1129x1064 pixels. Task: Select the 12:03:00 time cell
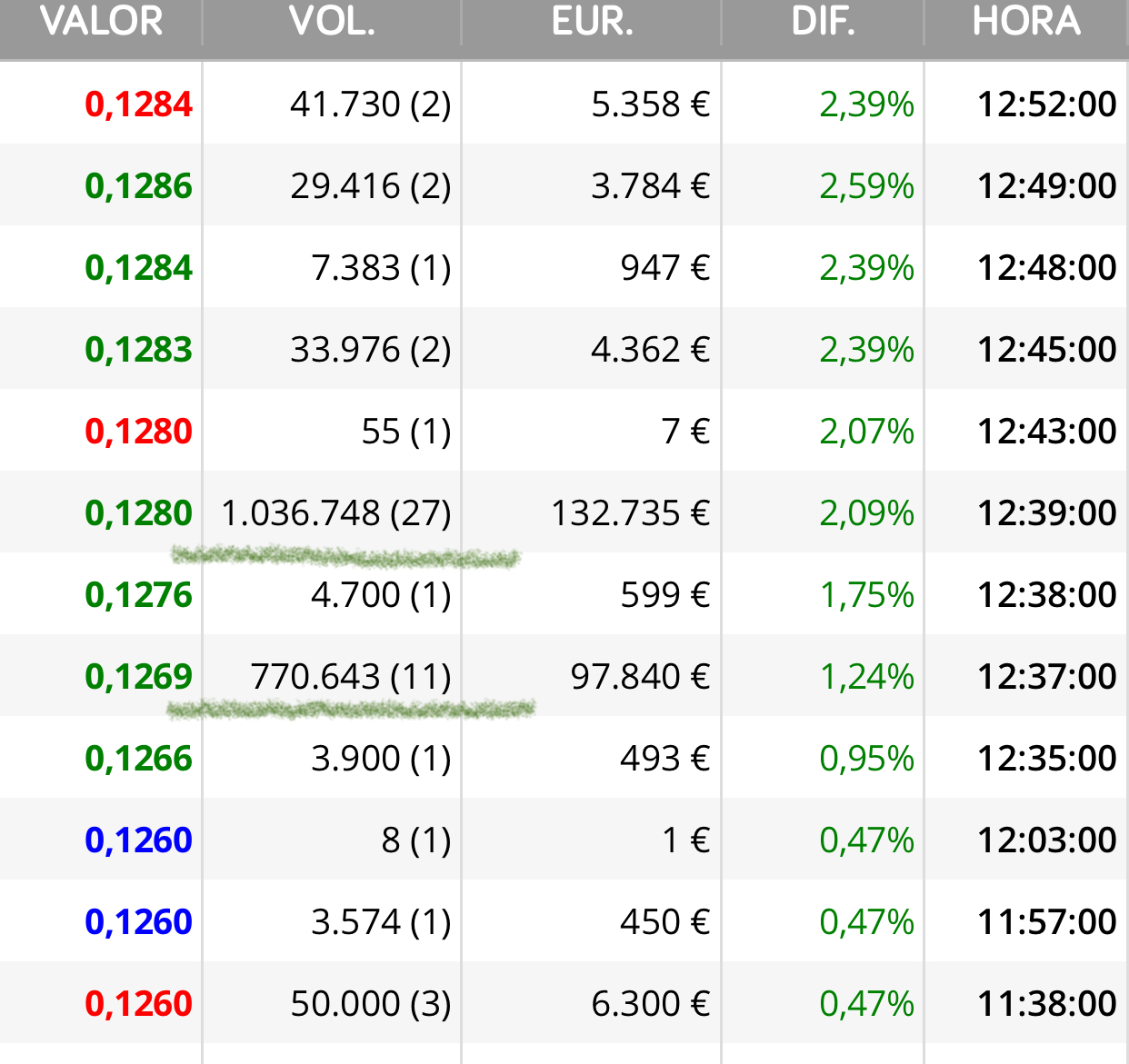tap(1046, 840)
